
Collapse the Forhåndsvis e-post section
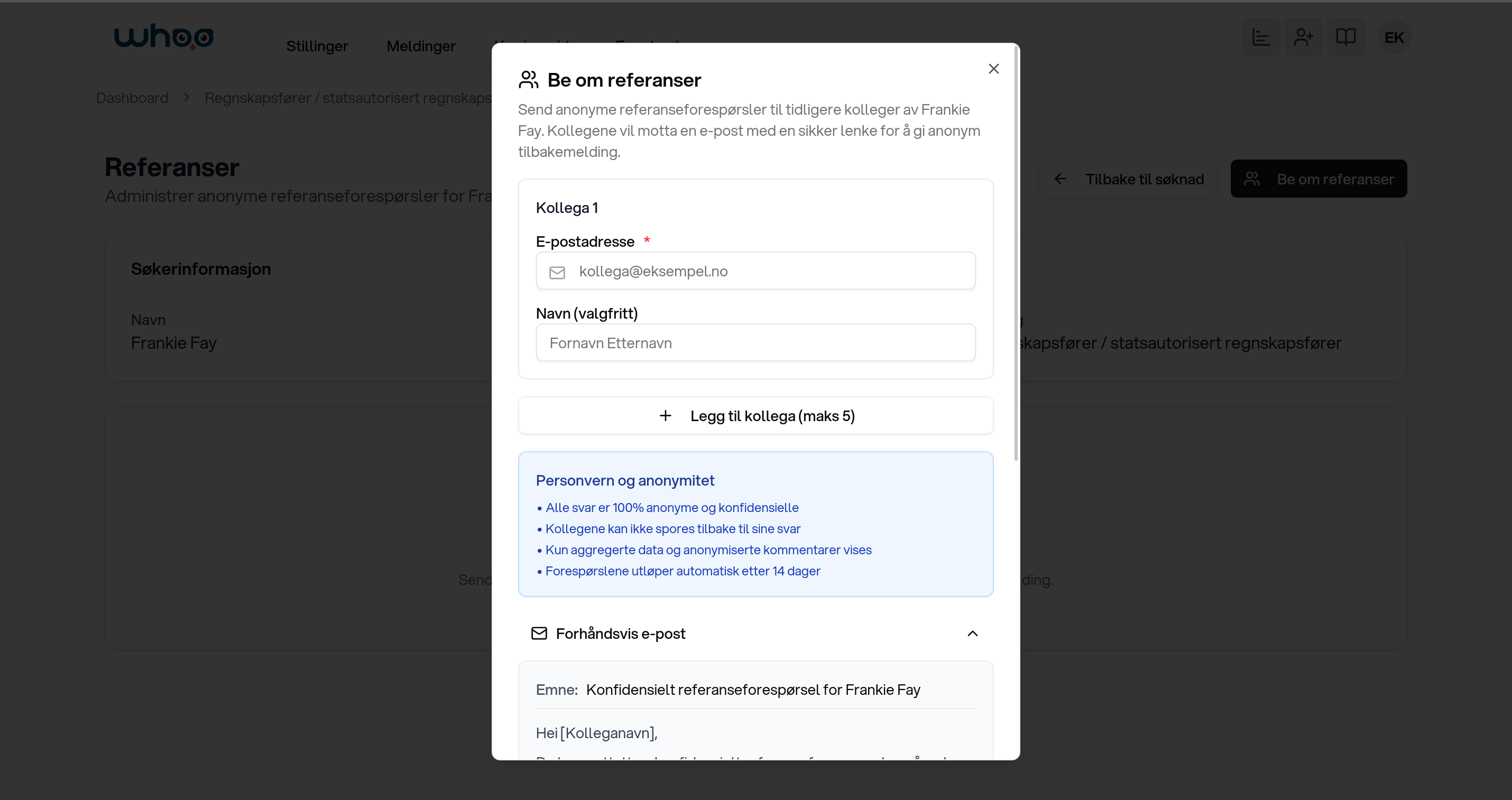point(973,634)
